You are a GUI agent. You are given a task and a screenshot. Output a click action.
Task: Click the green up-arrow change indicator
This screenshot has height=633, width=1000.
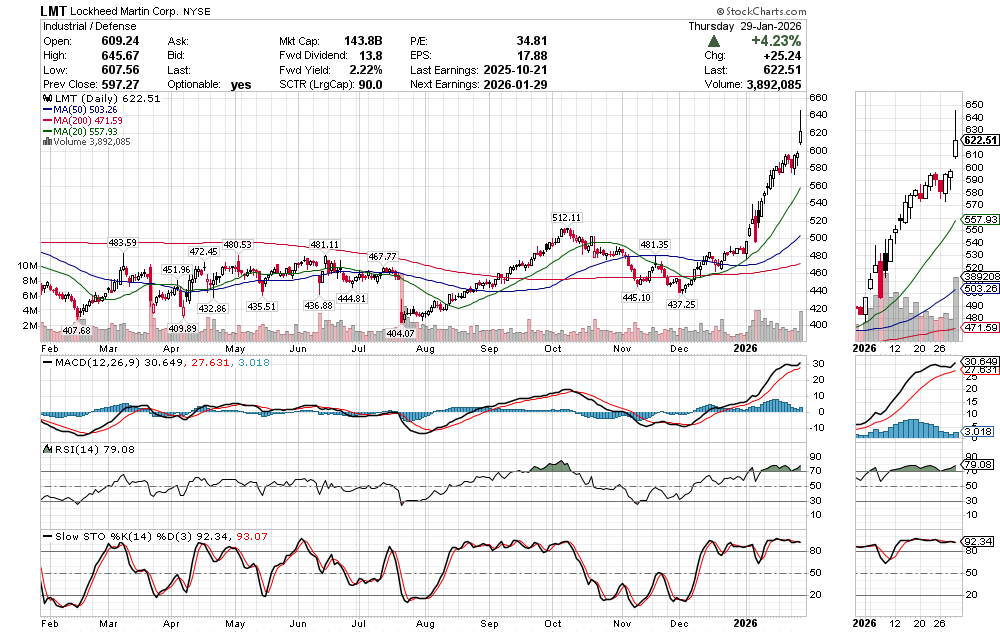(x=712, y=41)
